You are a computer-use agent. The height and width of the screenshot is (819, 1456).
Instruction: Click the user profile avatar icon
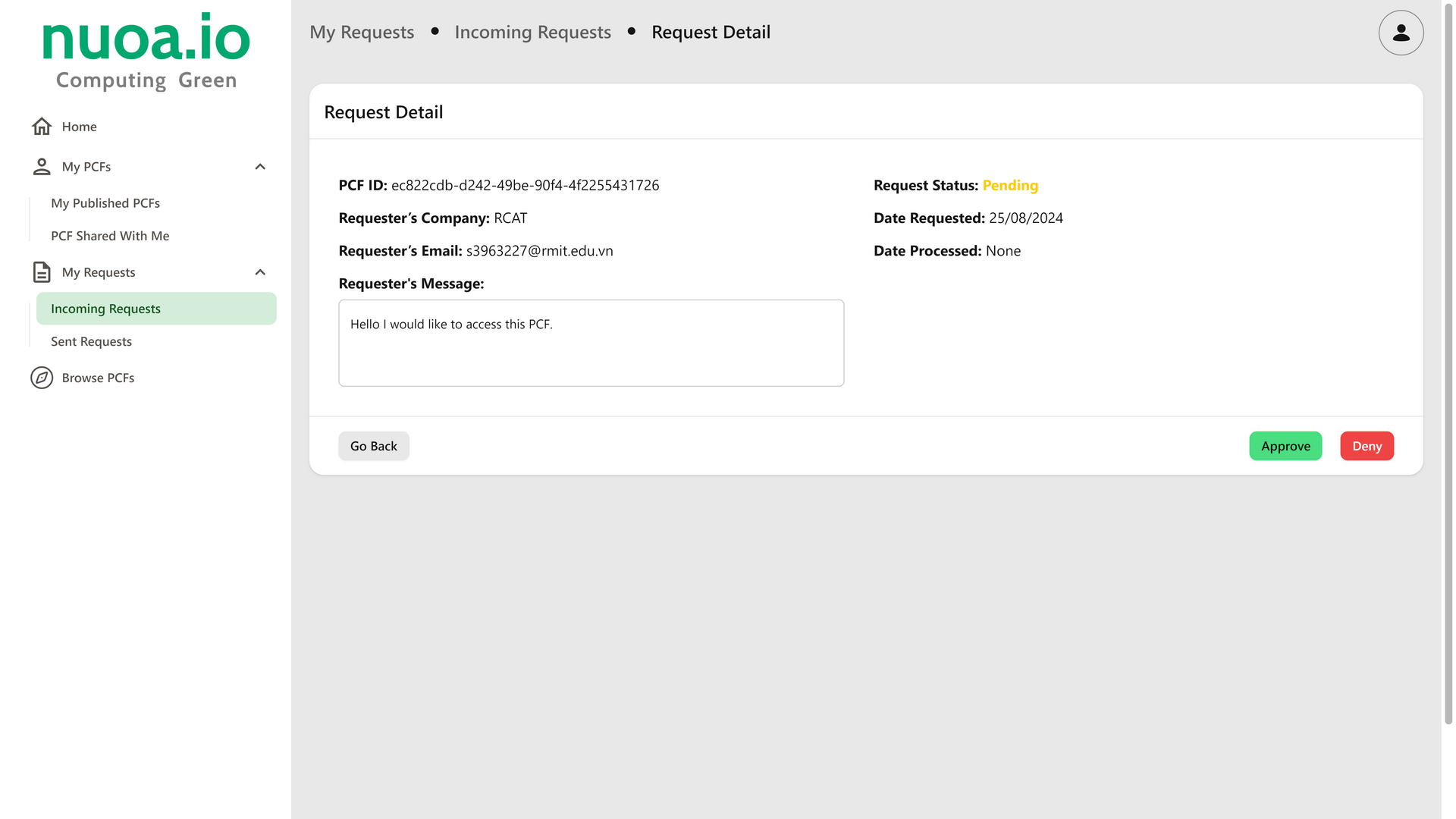(x=1401, y=33)
